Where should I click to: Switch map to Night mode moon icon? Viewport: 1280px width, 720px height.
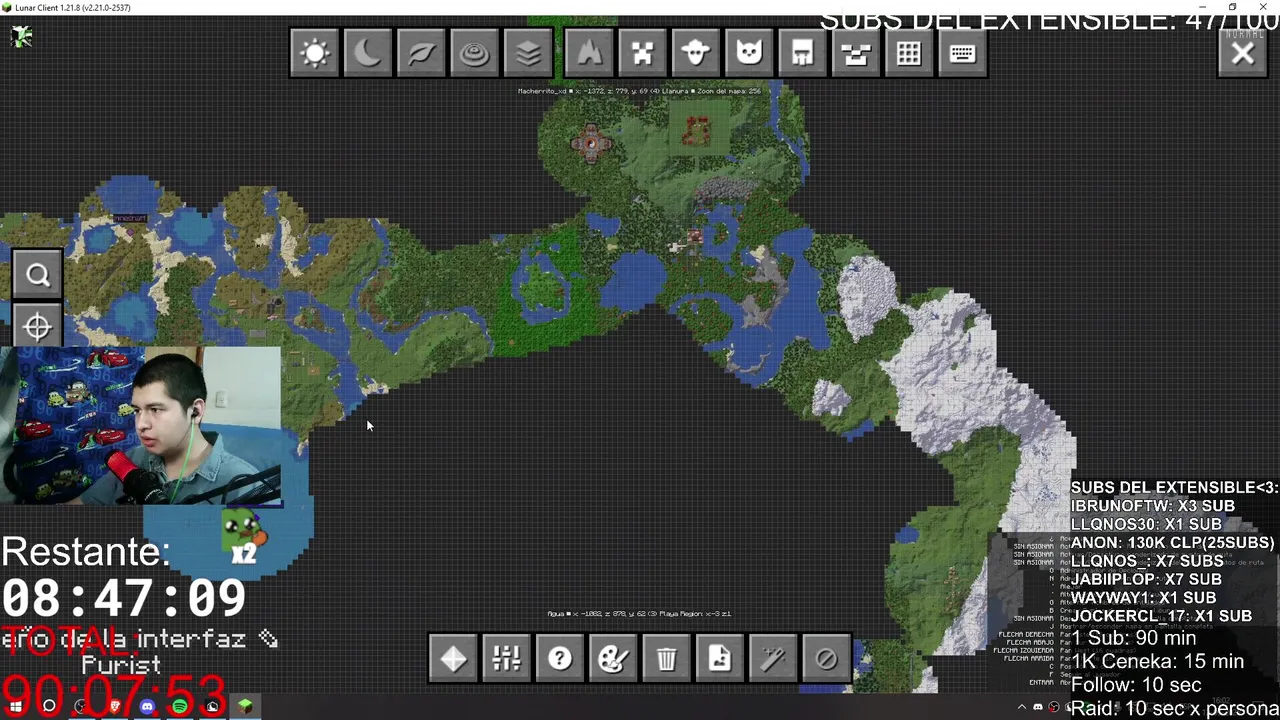pyautogui.click(x=368, y=53)
